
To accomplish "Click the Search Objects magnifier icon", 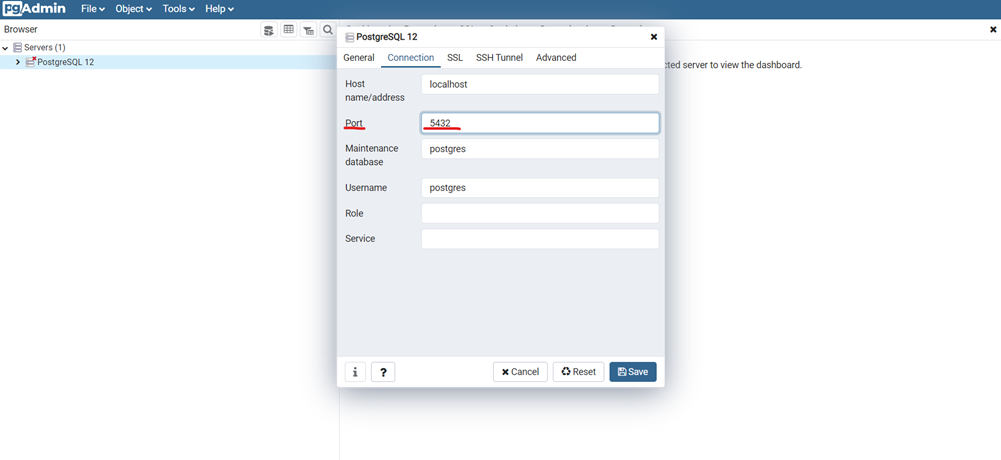I will [x=327, y=30].
